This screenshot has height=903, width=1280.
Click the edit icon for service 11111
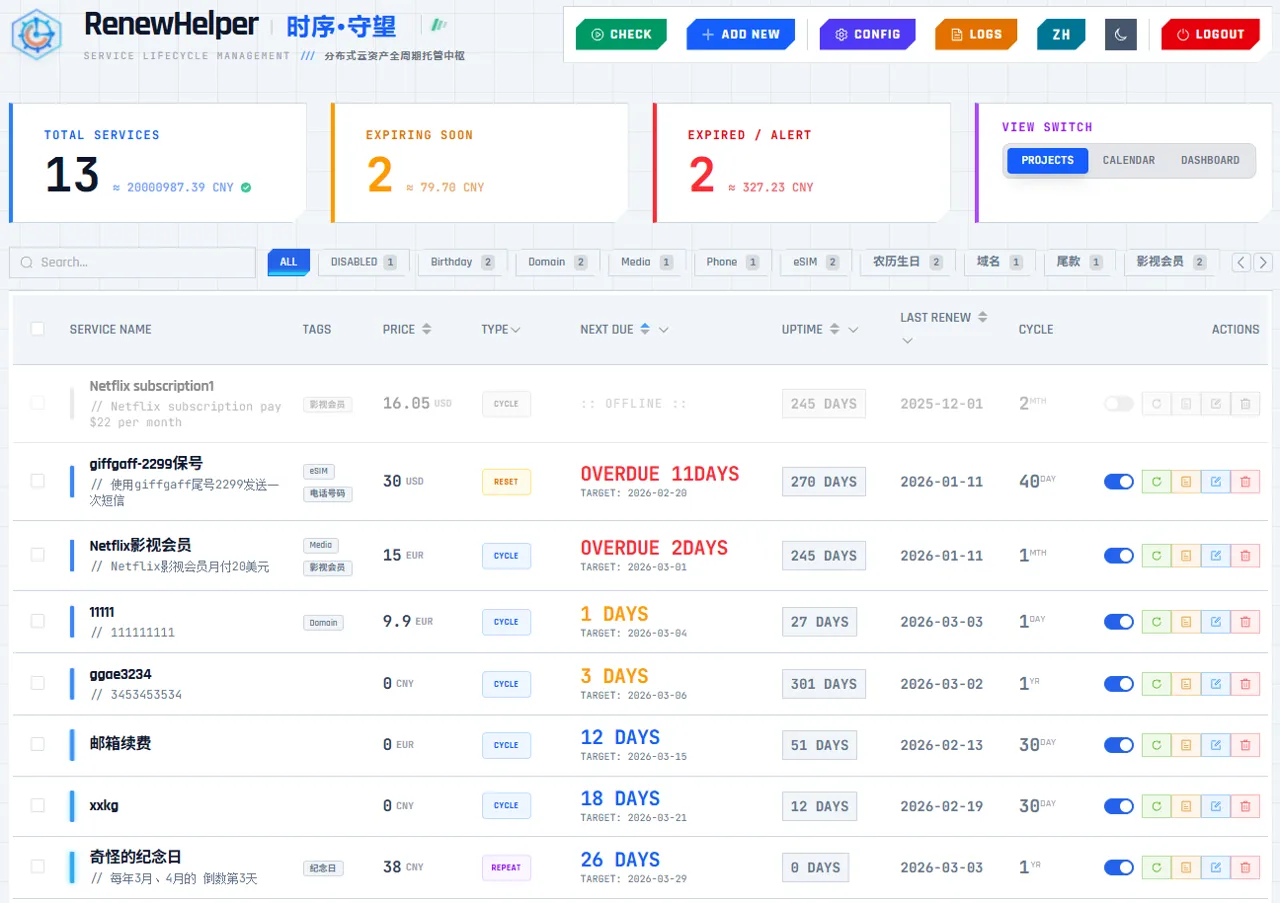pyautogui.click(x=1215, y=621)
